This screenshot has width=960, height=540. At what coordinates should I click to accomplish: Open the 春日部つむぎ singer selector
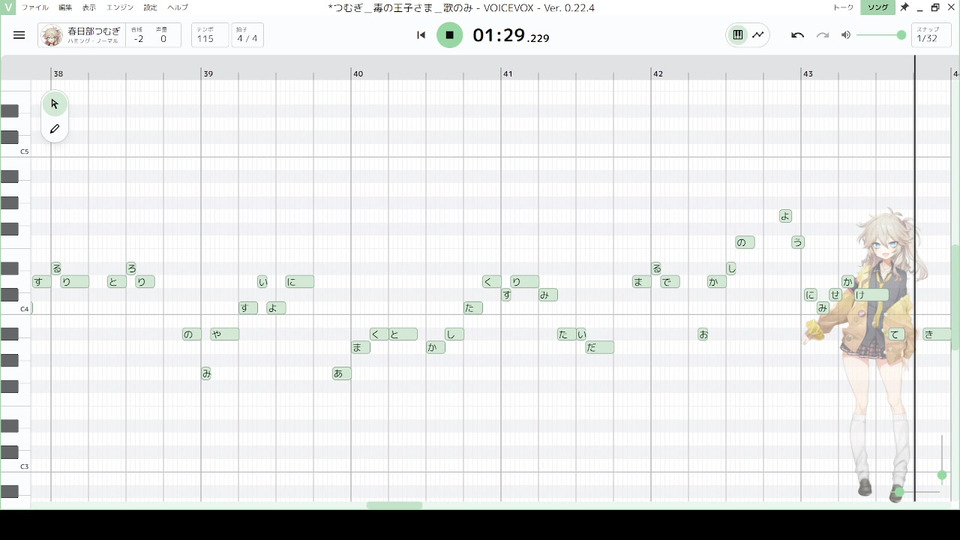click(x=81, y=35)
